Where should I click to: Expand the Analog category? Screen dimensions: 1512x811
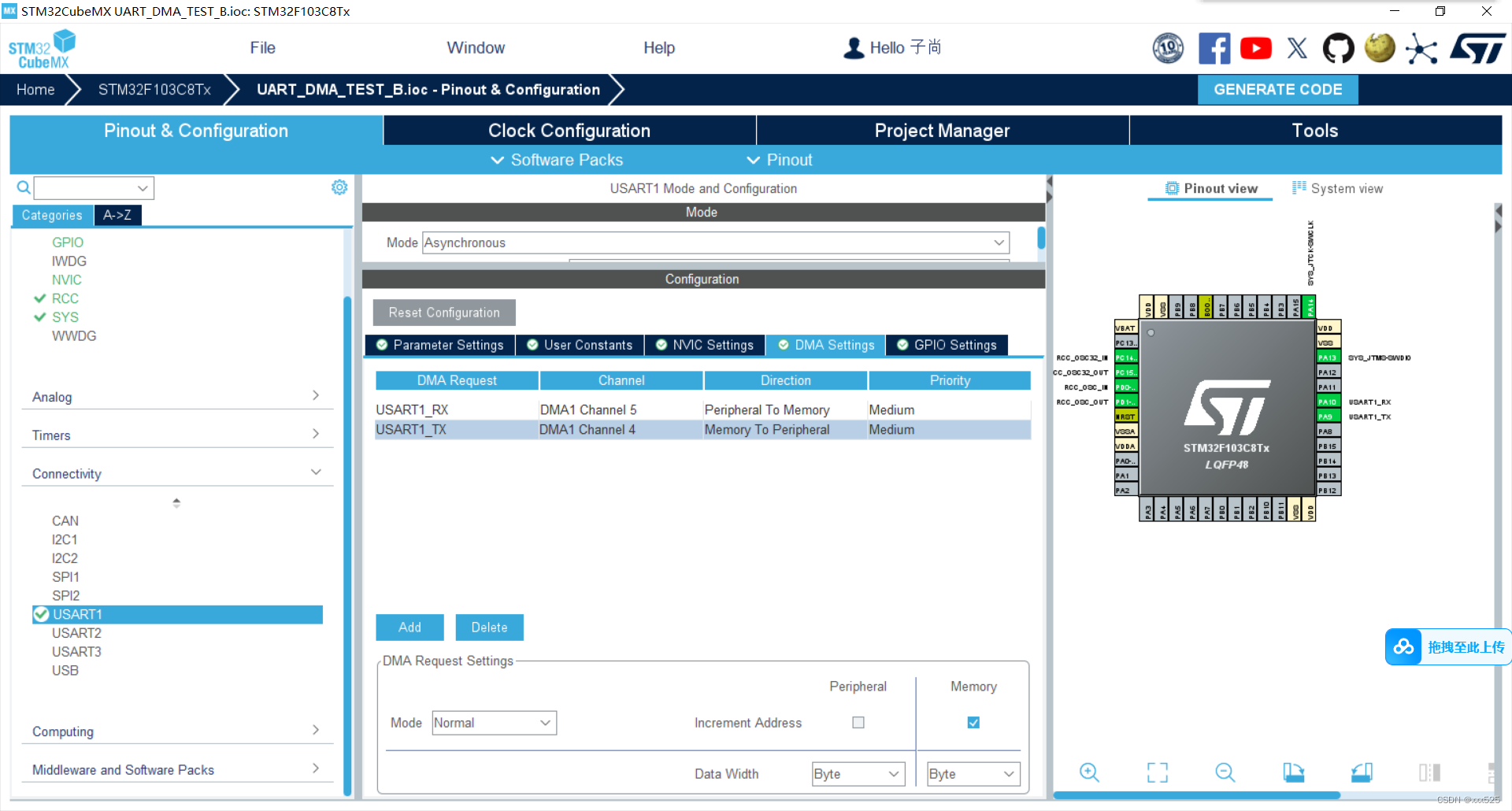(177, 396)
